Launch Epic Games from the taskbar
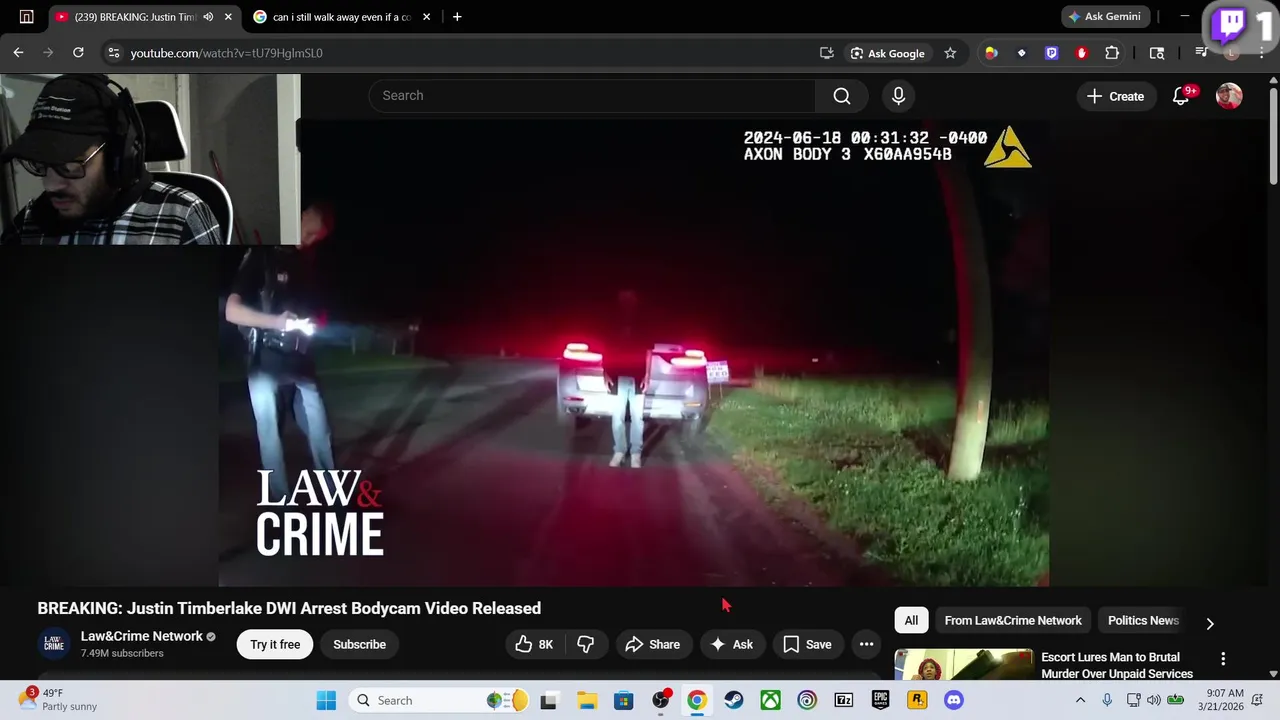 880,701
